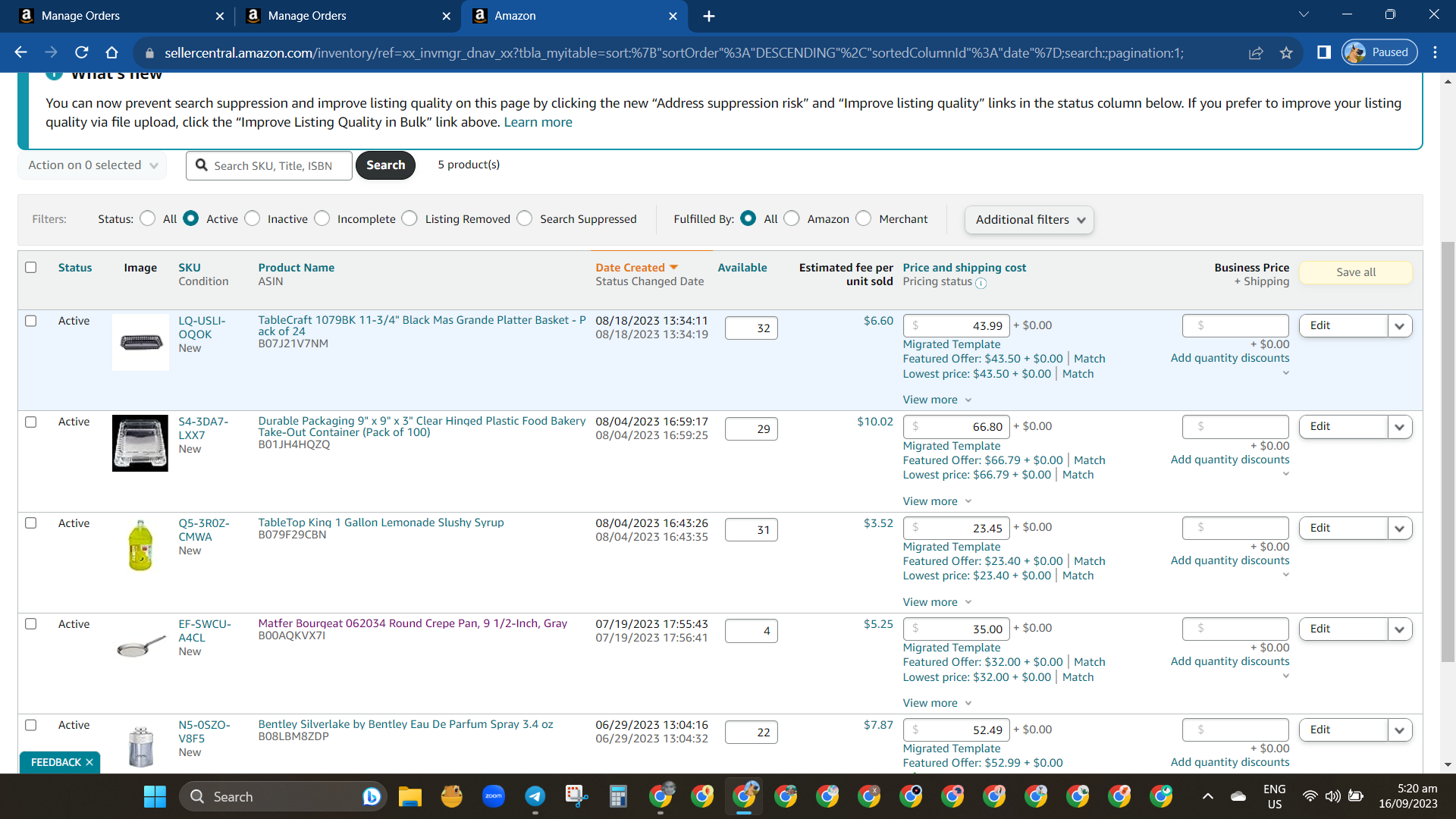Edit the available quantity field showing 32
The image size is (1456, 819).
click(x=751, y=328)
